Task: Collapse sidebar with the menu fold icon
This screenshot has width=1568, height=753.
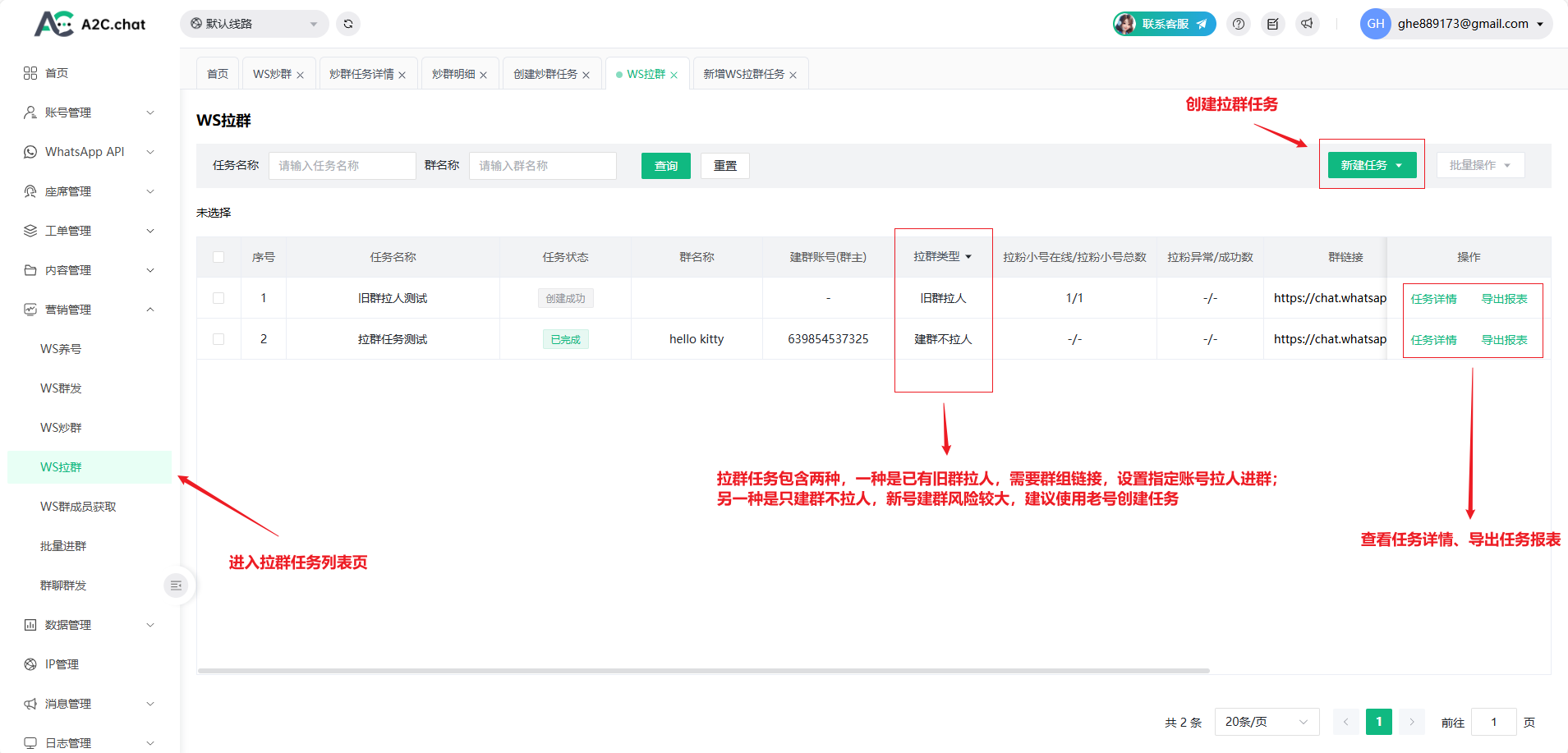Action: (176, 585)
